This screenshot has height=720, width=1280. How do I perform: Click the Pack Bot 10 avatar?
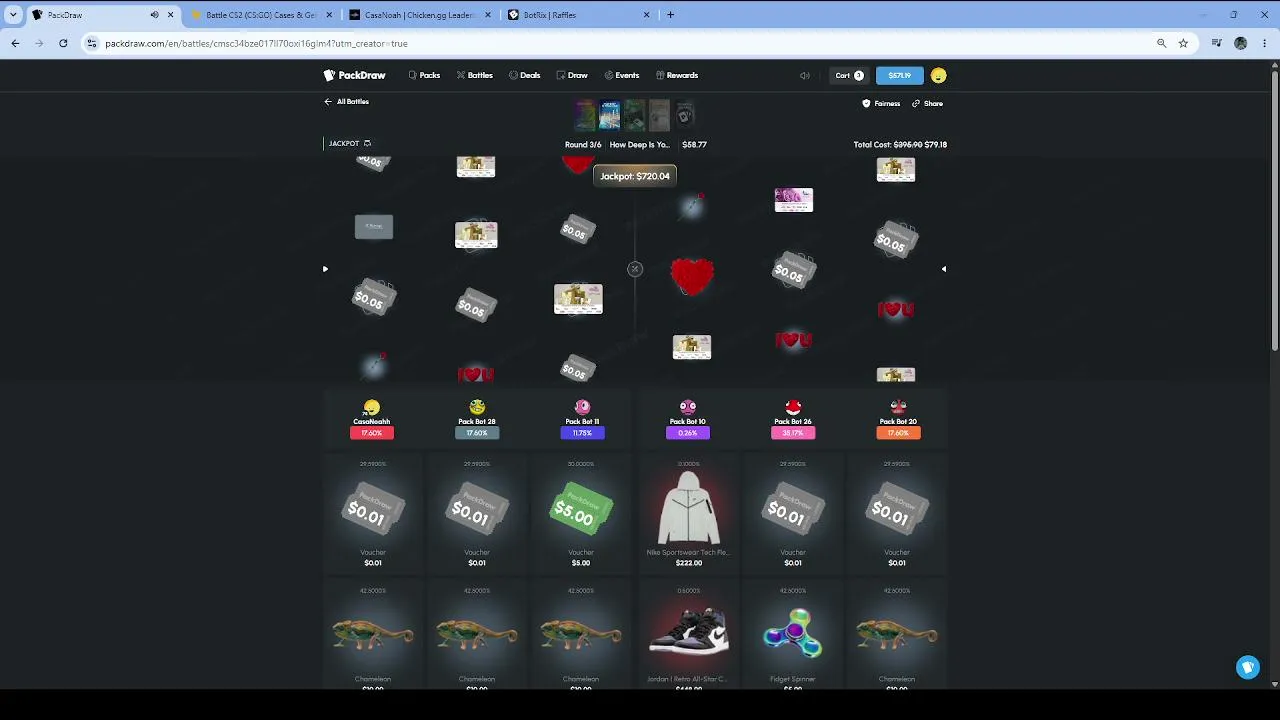[687, 407]
